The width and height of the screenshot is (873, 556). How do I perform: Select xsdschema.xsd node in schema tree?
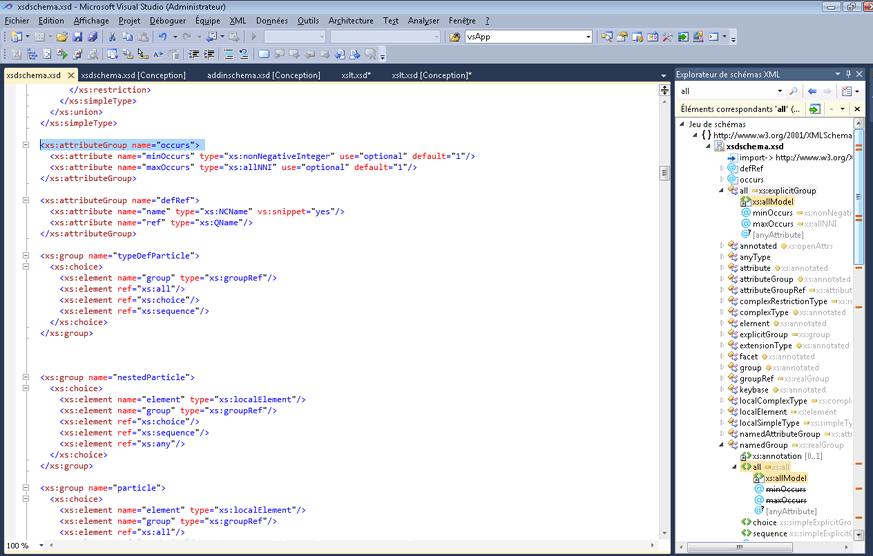coord(754,146)
